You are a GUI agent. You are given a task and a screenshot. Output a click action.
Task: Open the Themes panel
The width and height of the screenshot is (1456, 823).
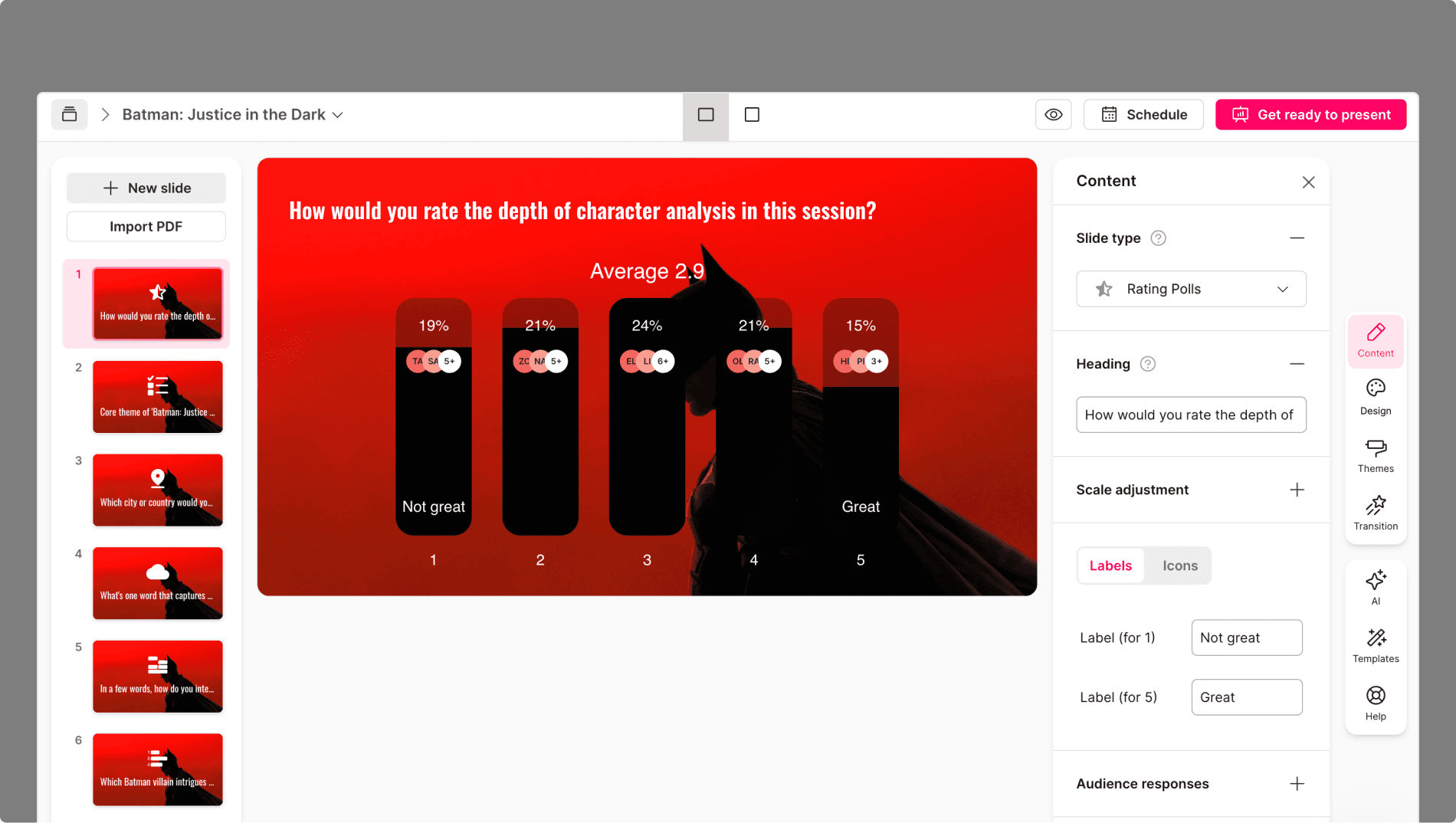(x=1375, y=454)
